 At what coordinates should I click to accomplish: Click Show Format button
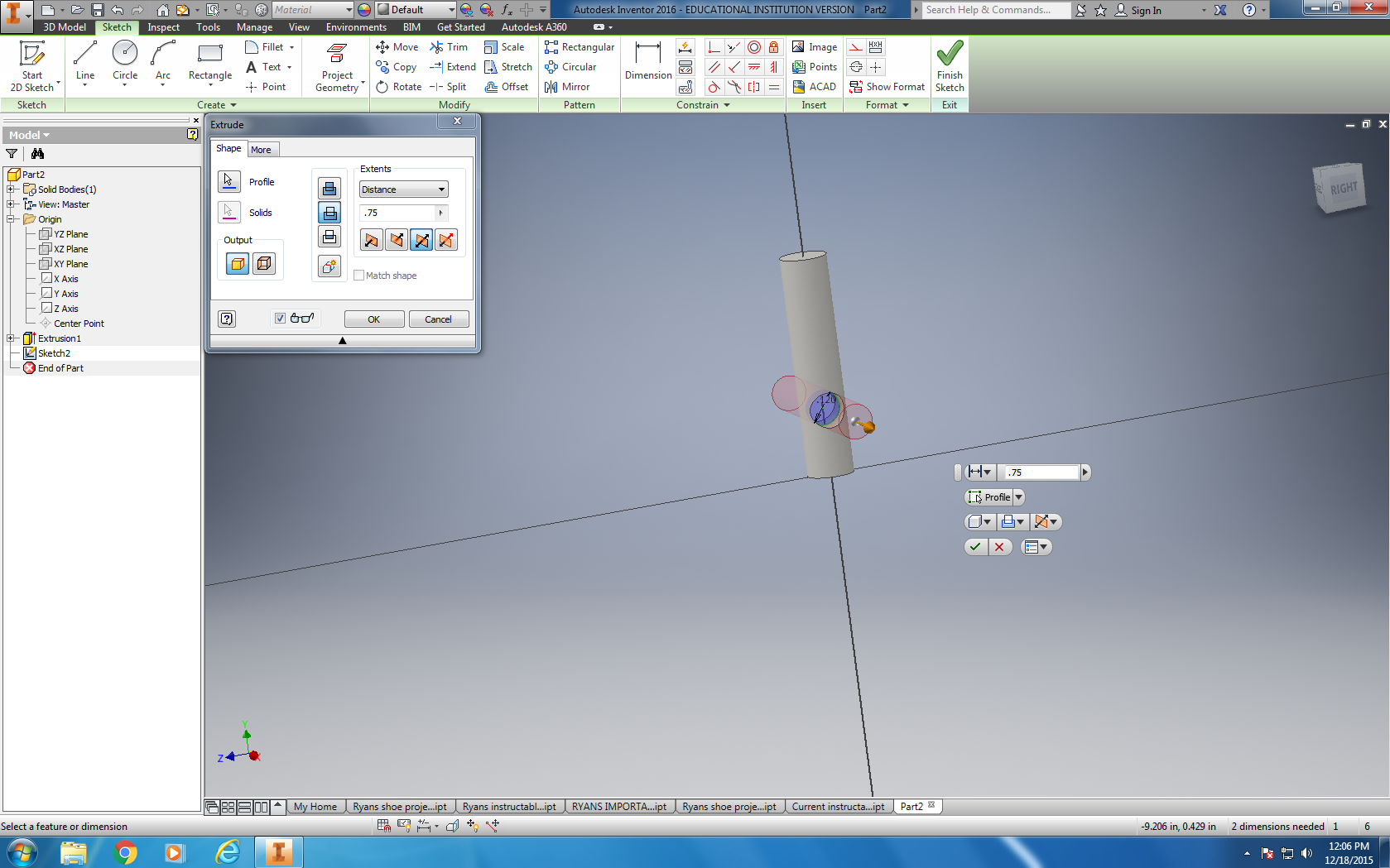[887, 87]
